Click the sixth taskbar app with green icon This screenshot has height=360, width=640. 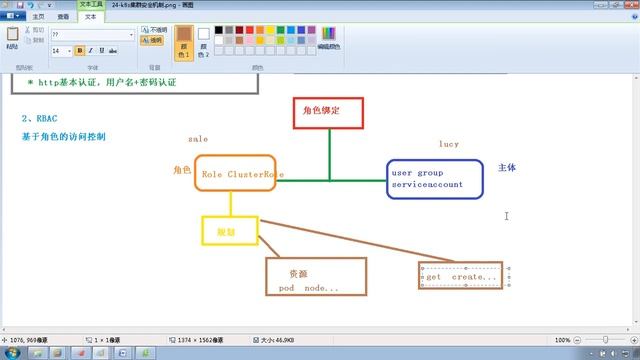coord(145,353)
